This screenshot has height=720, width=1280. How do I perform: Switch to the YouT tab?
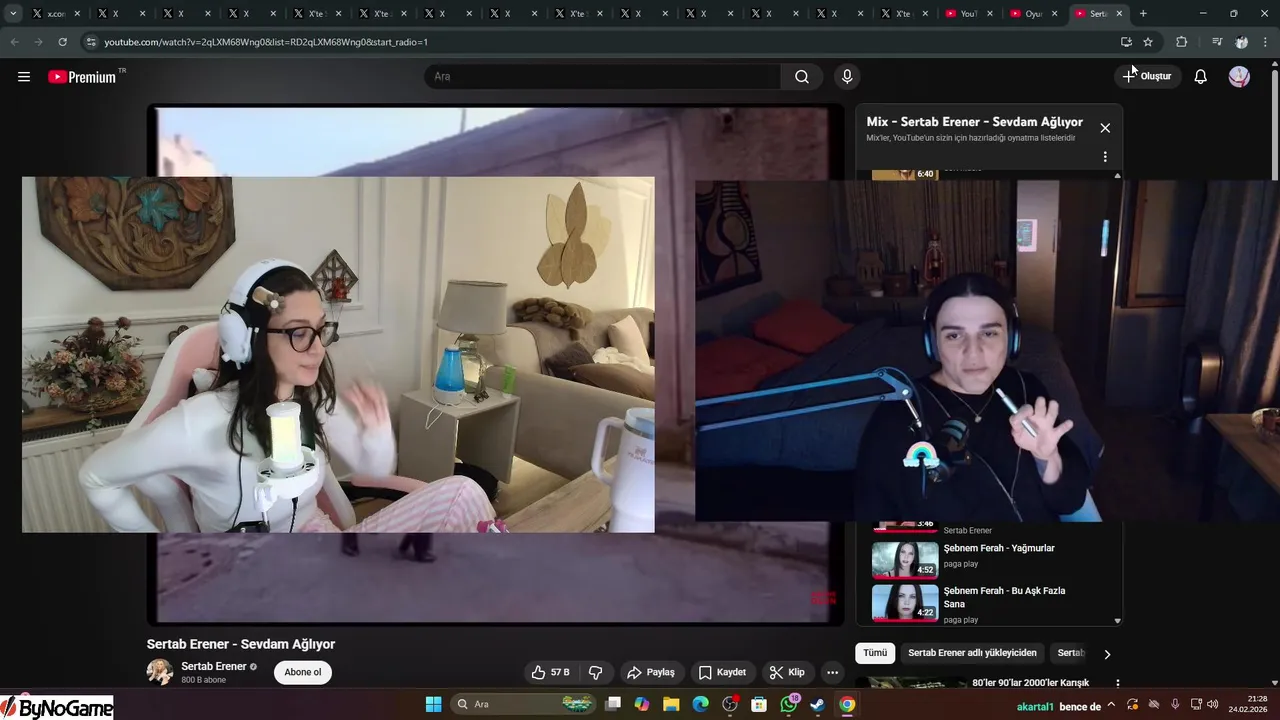point(969,14)
